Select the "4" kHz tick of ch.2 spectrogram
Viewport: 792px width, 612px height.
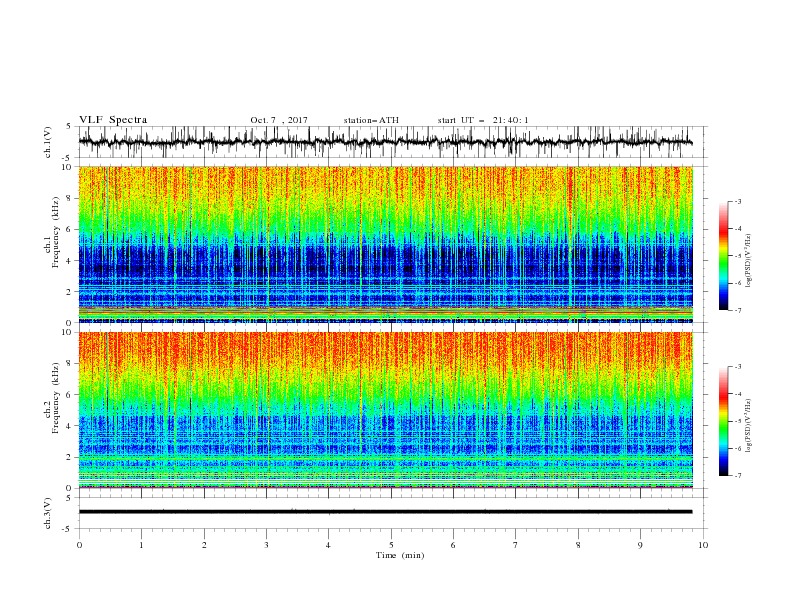(70, 426)
